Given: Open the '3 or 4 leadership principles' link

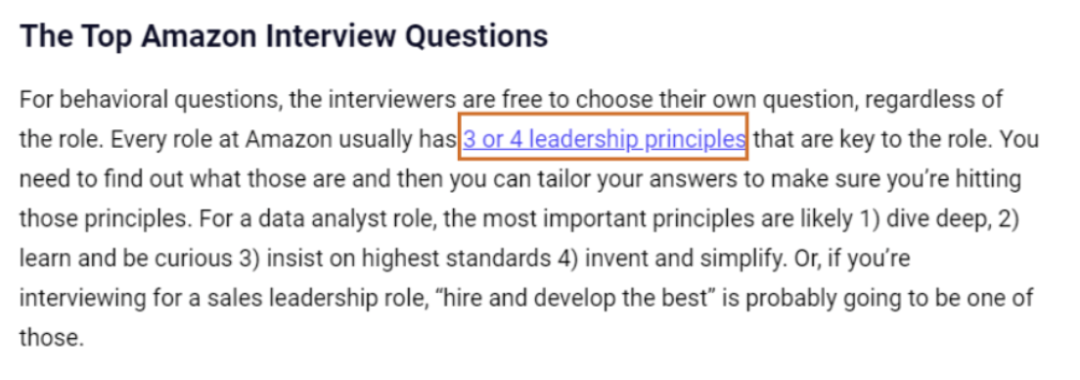Looking at the screenshot, I should tap(604, 140).
